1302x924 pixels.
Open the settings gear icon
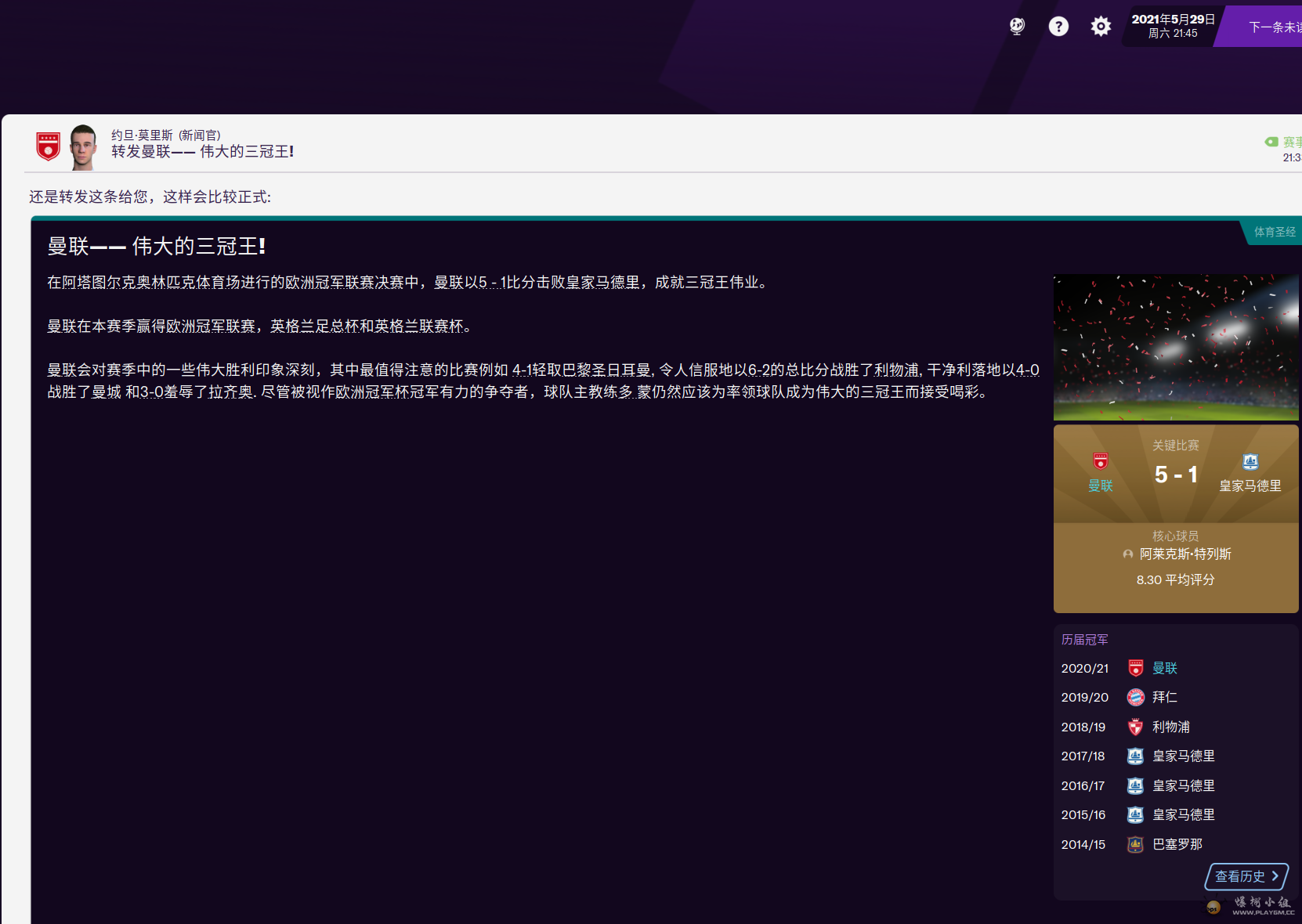[x=1101, y=27]
